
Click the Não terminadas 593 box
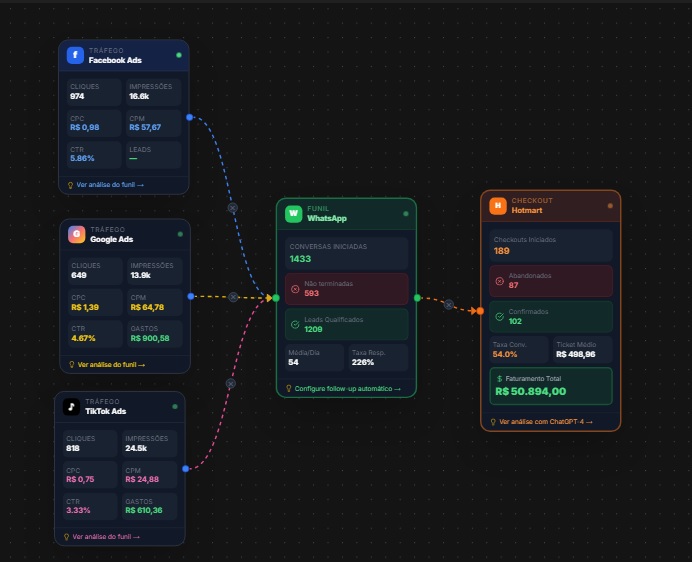tap(346, 289)
